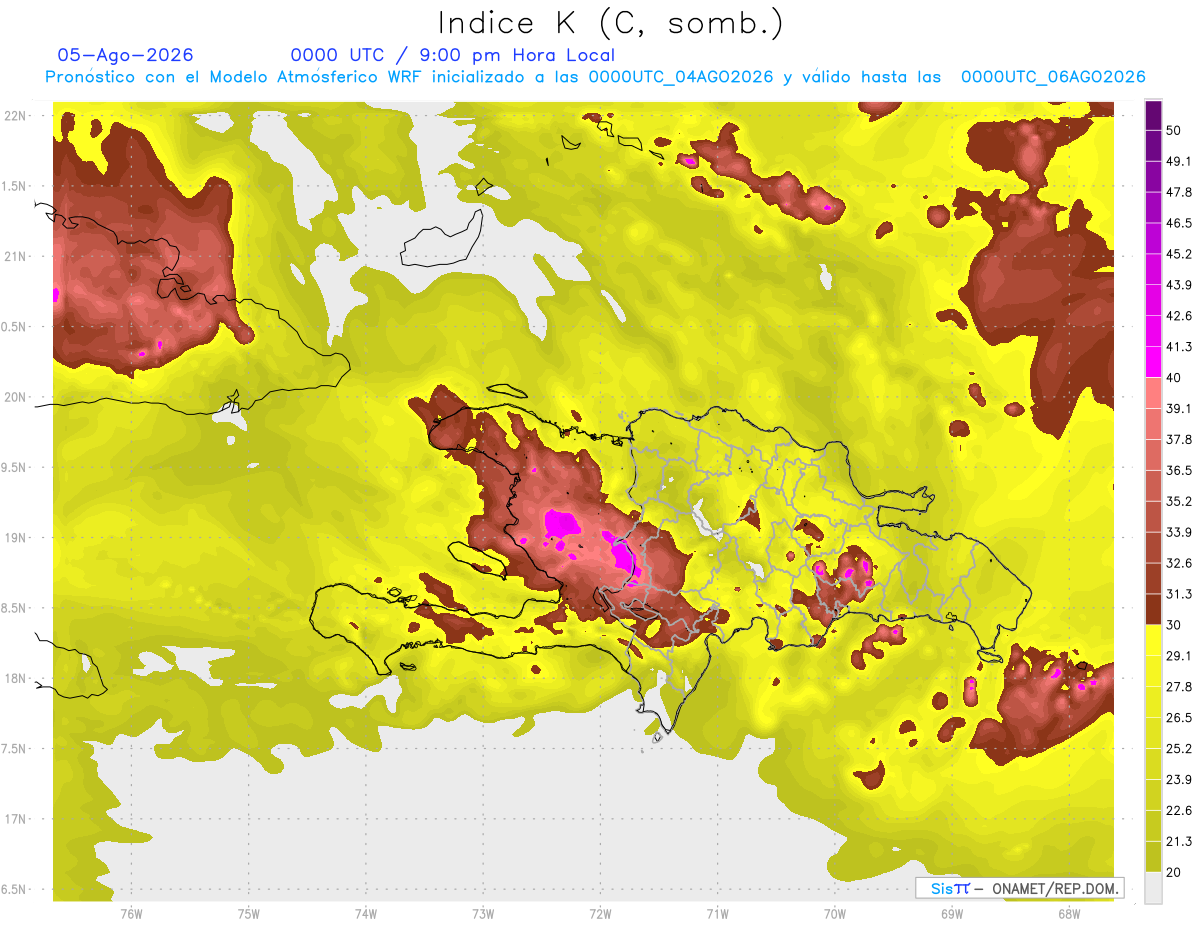The image size is (1200, 927).
Task: Click the '7.5N' latitude axis label
Action: pos(15,748)
